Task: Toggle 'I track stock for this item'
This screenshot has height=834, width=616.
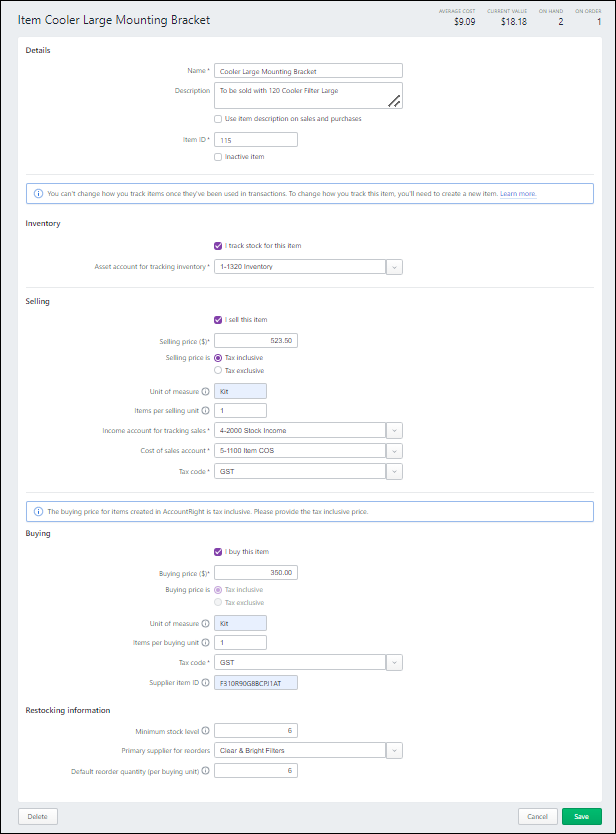Action: (x=218, y=245)
